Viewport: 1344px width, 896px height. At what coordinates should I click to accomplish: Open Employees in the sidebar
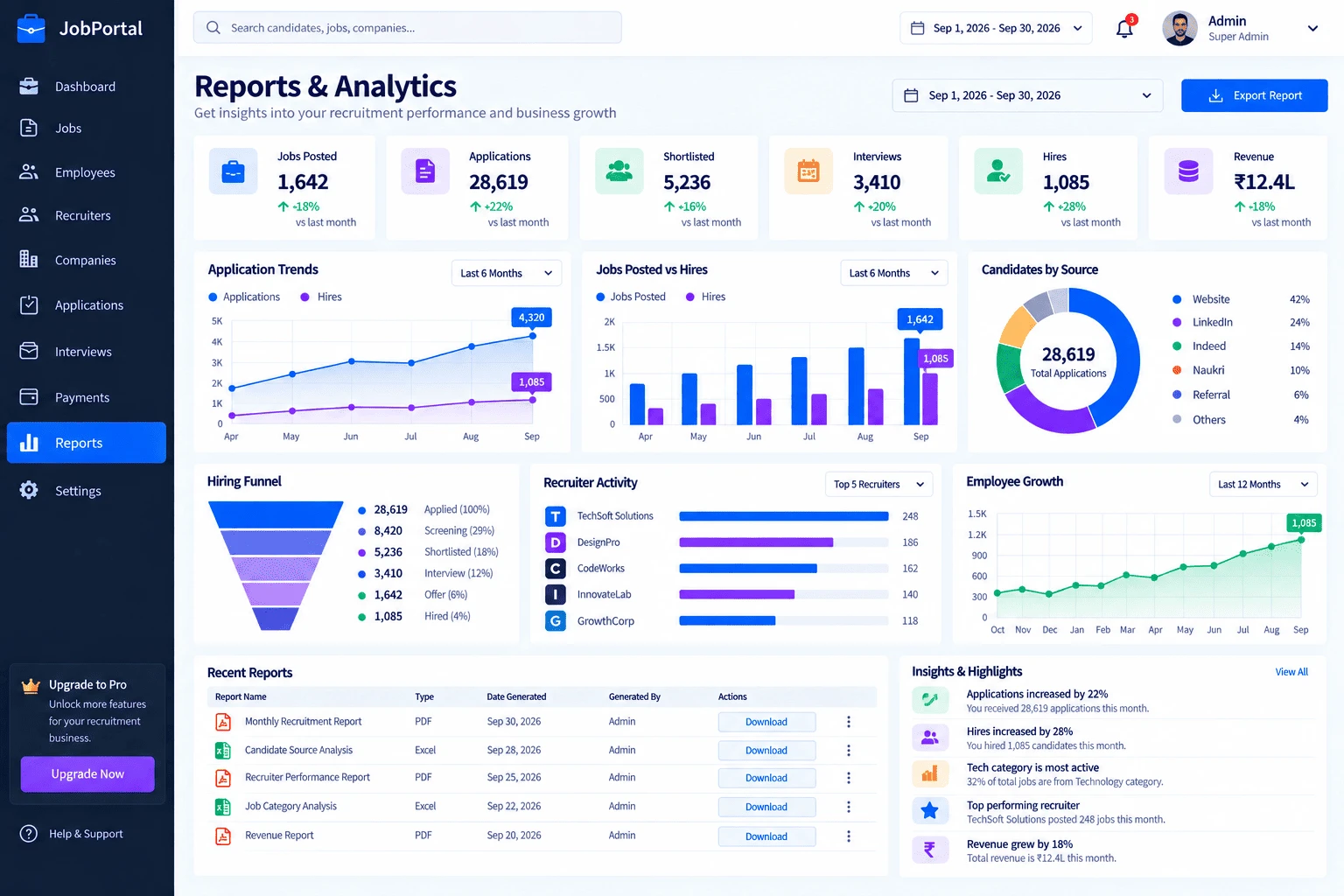[x=86, y=172]
